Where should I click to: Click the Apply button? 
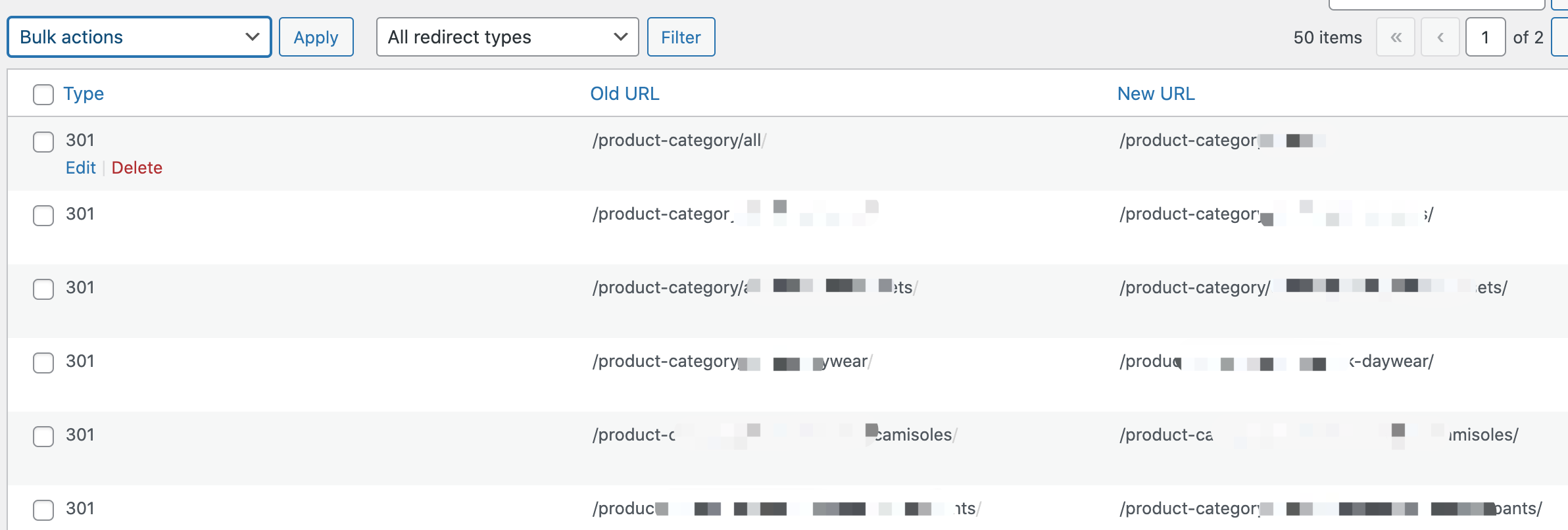[x=316, y=37]
